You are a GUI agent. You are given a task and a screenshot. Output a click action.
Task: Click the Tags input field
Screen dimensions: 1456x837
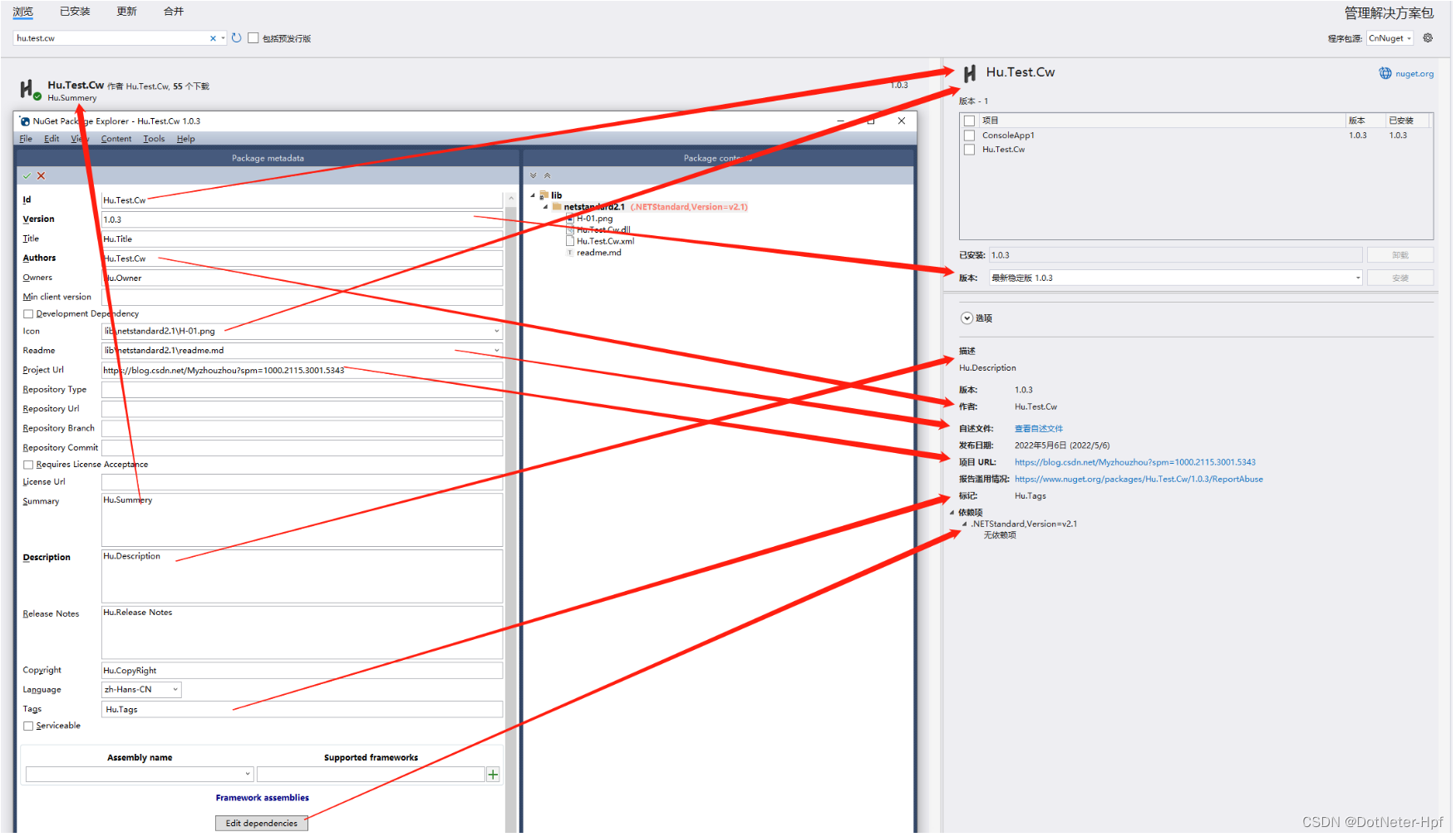coord(302,710)
